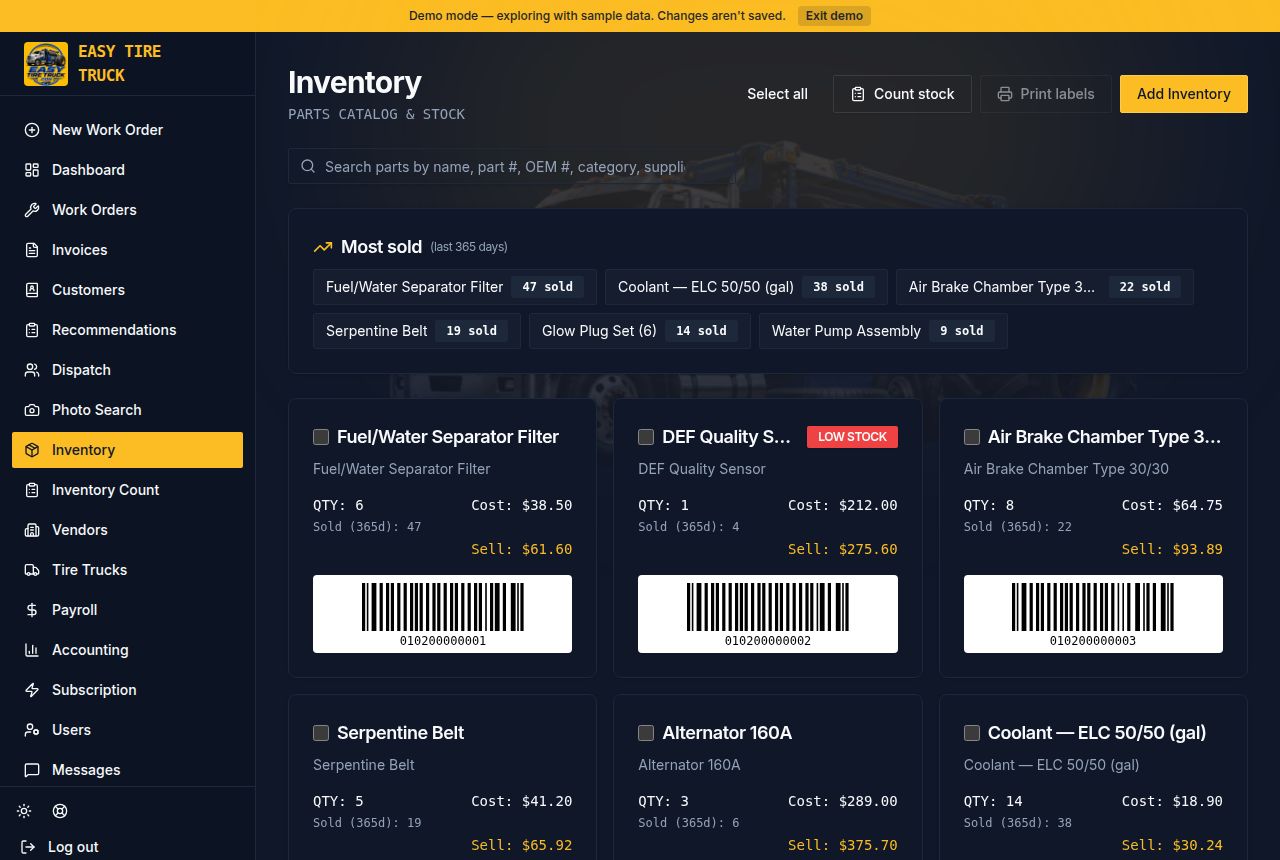
Task: Click the Vendors building icon
Action: 32,530
